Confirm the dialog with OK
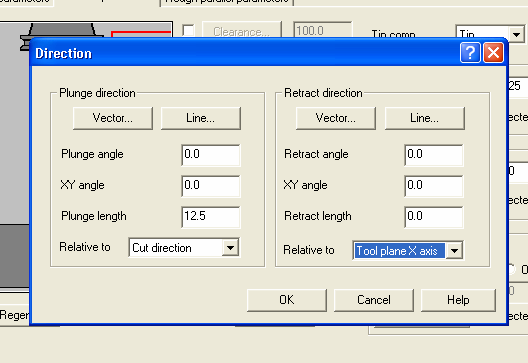This screenshot has width=528, height=363. point(287,300)
